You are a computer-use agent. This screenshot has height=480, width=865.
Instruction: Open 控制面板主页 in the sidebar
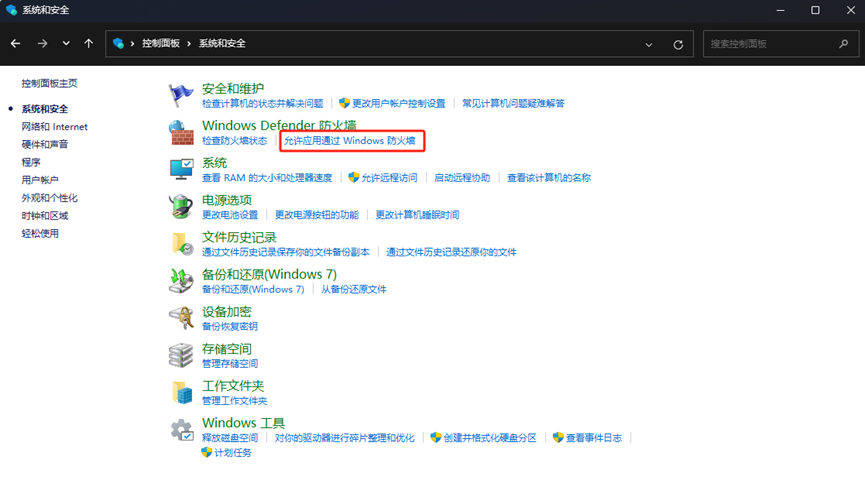[49, 83]
